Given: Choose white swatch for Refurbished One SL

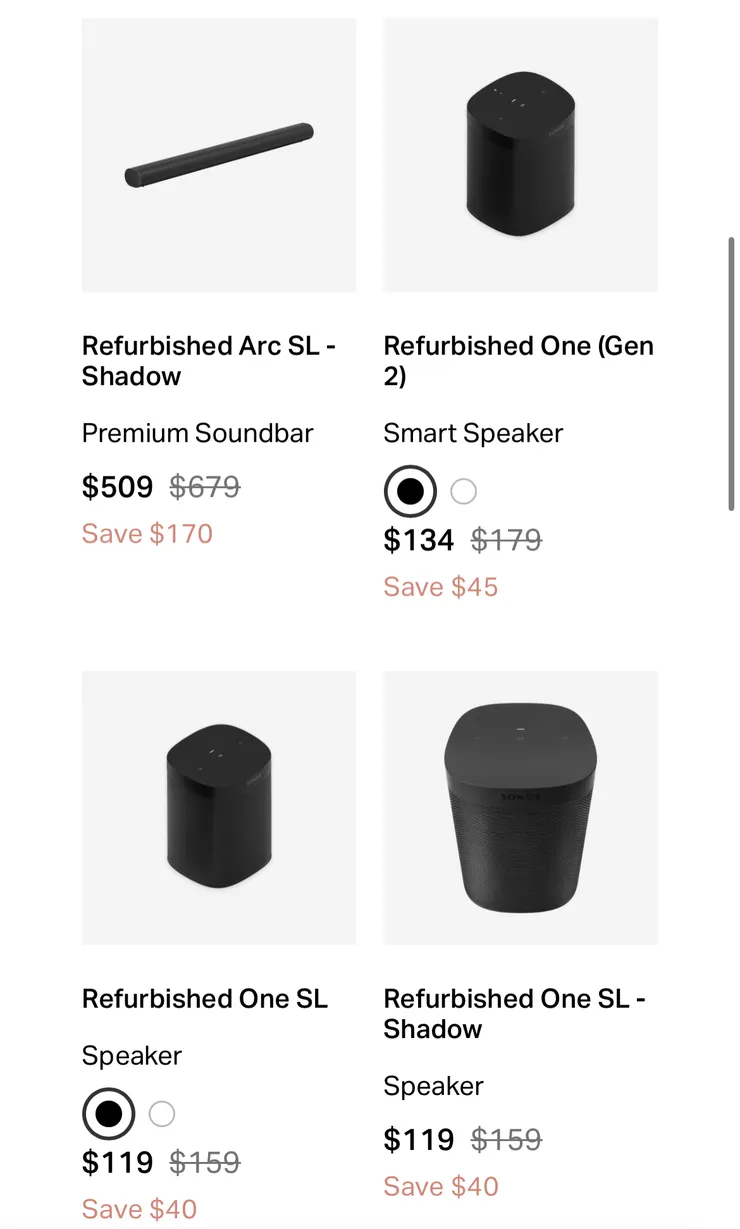Looking at the screenshot, I should pyautogui.click(x=162, y=1114).
